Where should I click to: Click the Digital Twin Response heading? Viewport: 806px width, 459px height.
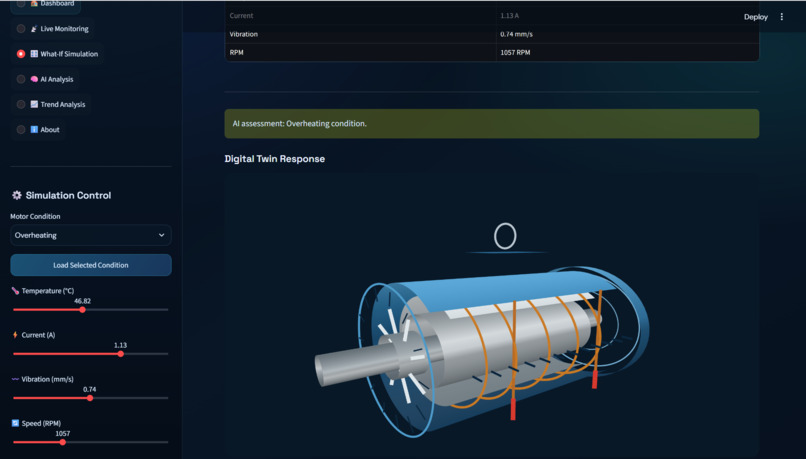click(274, 159)
